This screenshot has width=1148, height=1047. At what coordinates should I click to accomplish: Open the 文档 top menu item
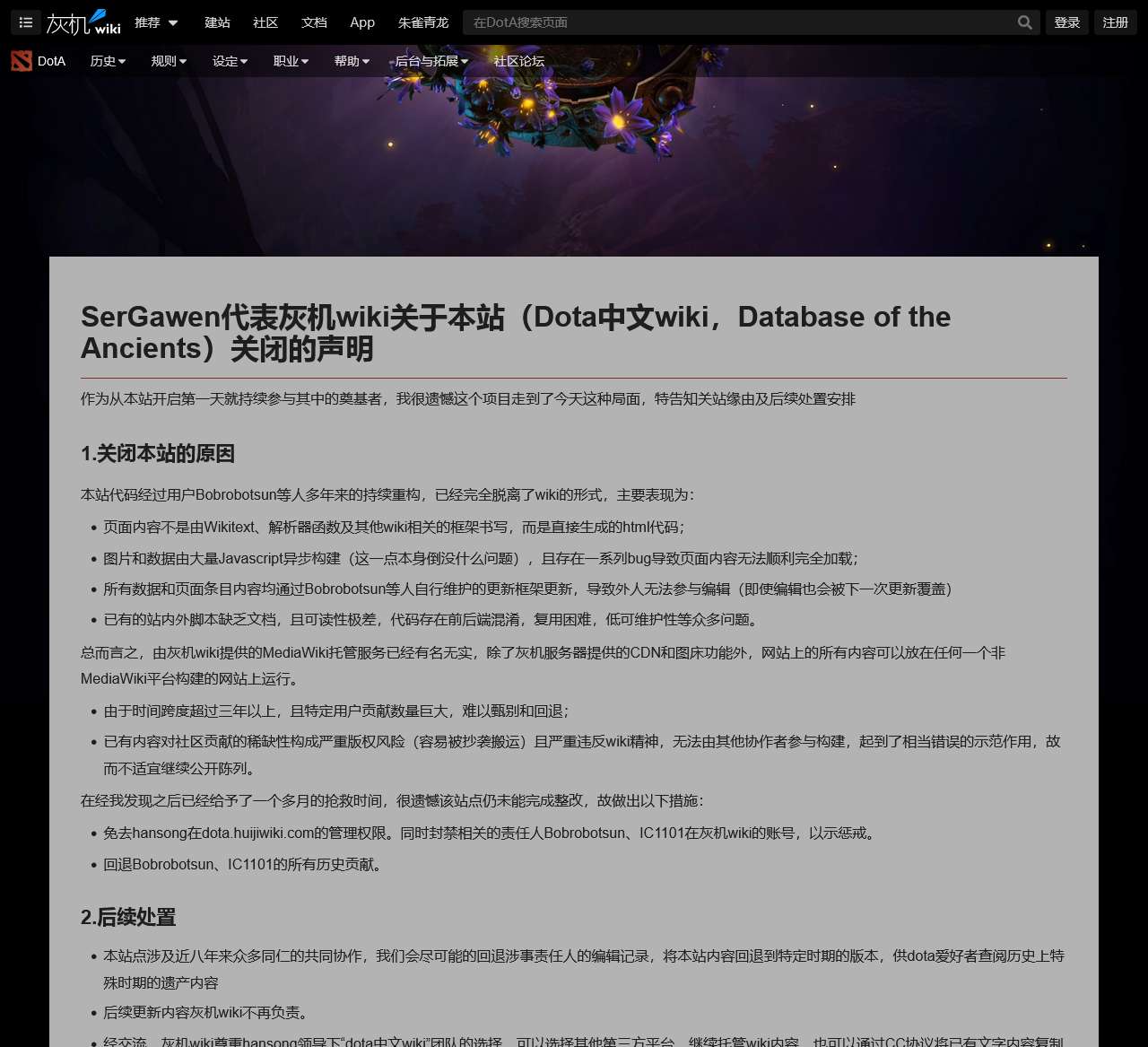(314, 22)
